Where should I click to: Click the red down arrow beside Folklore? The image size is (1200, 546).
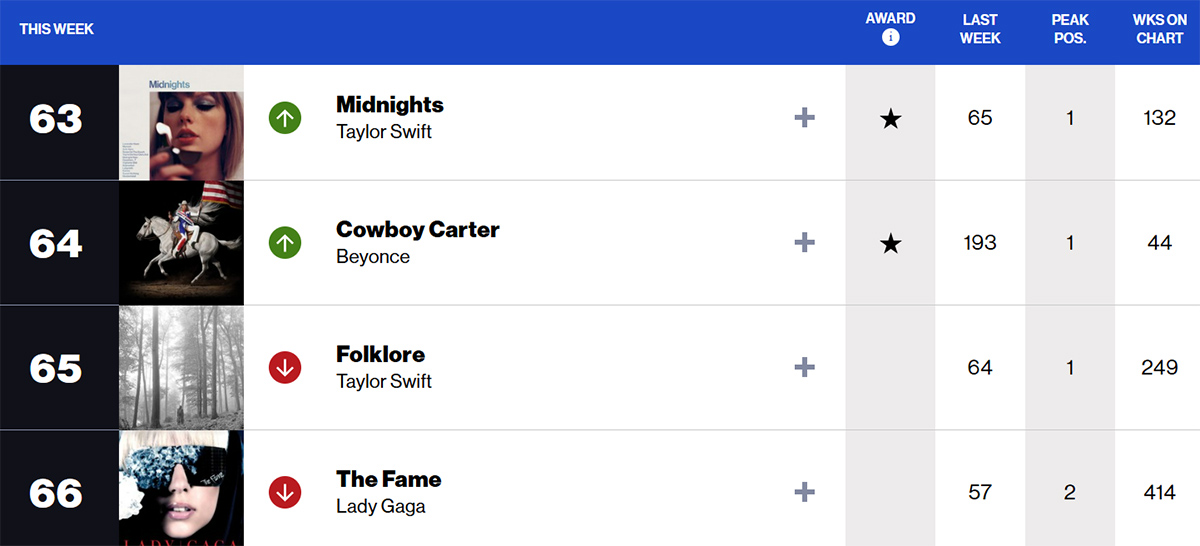[285, 368]
